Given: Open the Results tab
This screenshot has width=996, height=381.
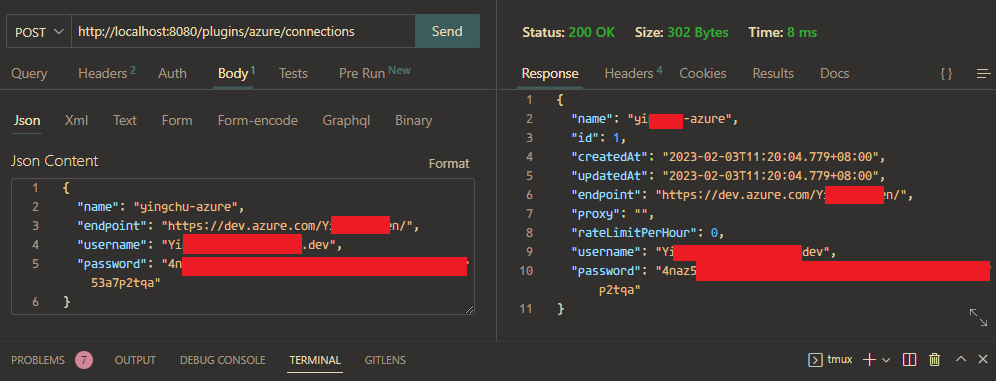Looking at the screenshot, I should click(x=773, y=74).
